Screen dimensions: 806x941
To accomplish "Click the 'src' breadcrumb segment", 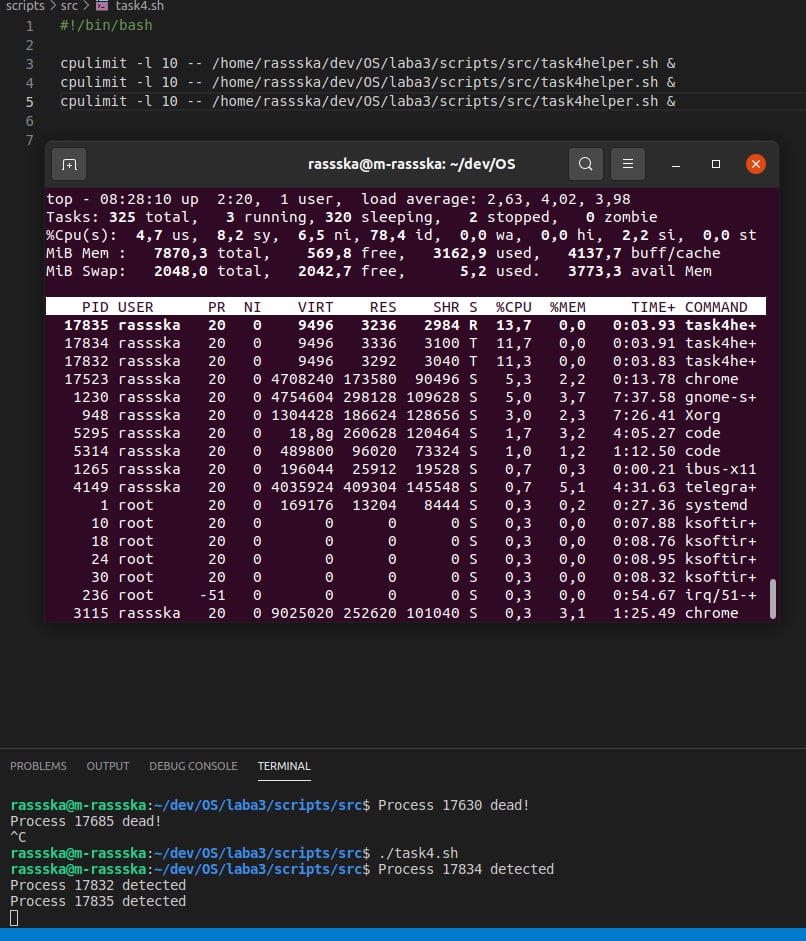I will (69, 6).
